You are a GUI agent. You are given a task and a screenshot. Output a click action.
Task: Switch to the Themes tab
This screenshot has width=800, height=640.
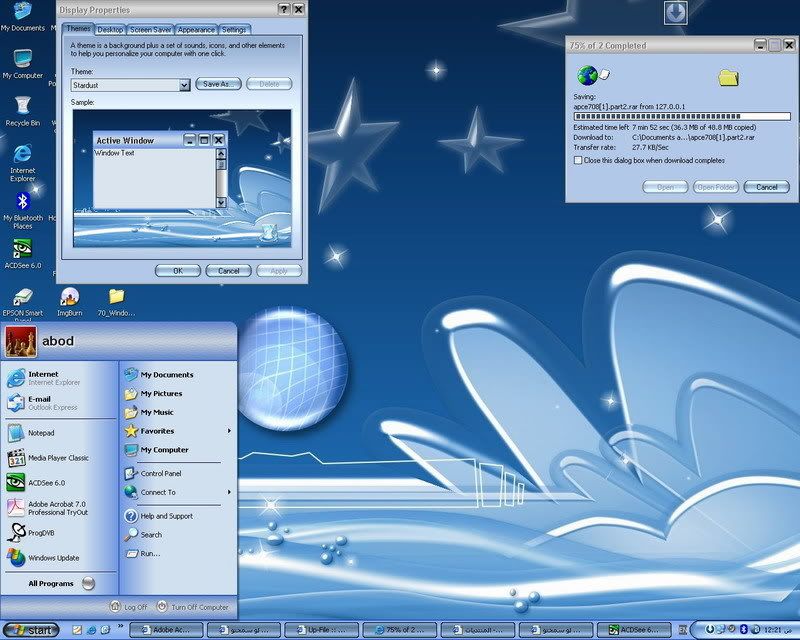(79, 29)
